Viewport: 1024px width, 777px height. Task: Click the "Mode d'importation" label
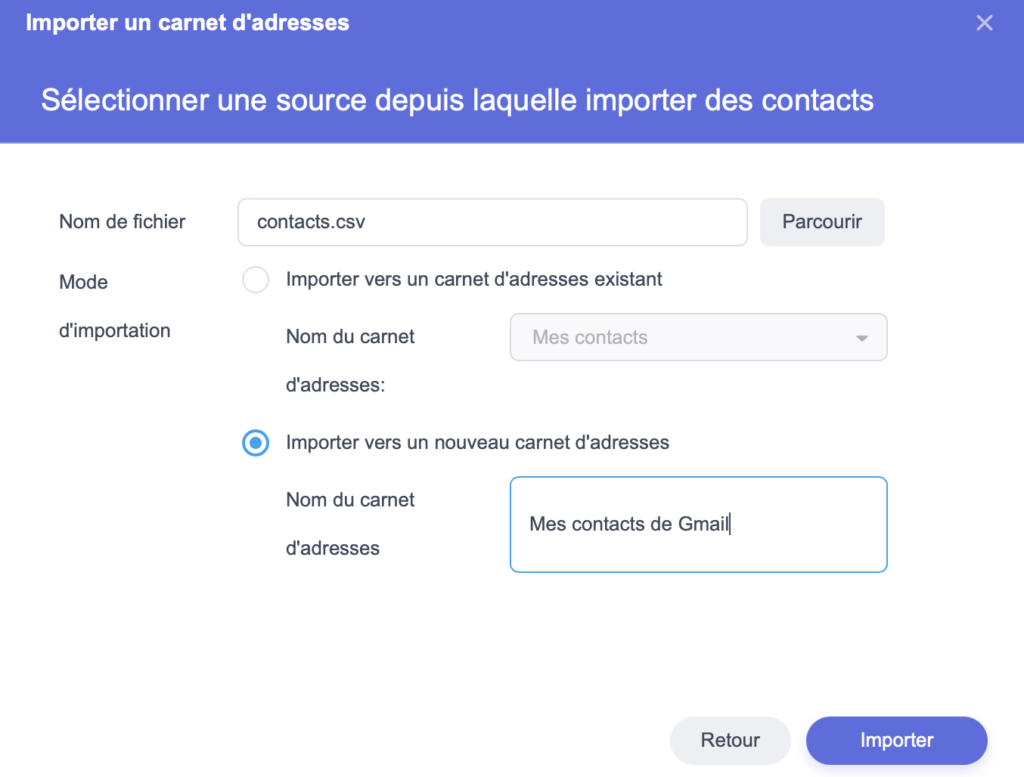tap(114, 306)
